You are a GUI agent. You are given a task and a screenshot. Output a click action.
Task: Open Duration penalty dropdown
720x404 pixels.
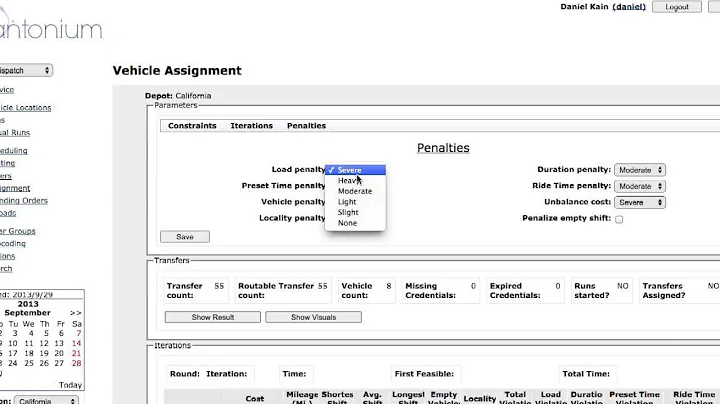tap(640, 170)
